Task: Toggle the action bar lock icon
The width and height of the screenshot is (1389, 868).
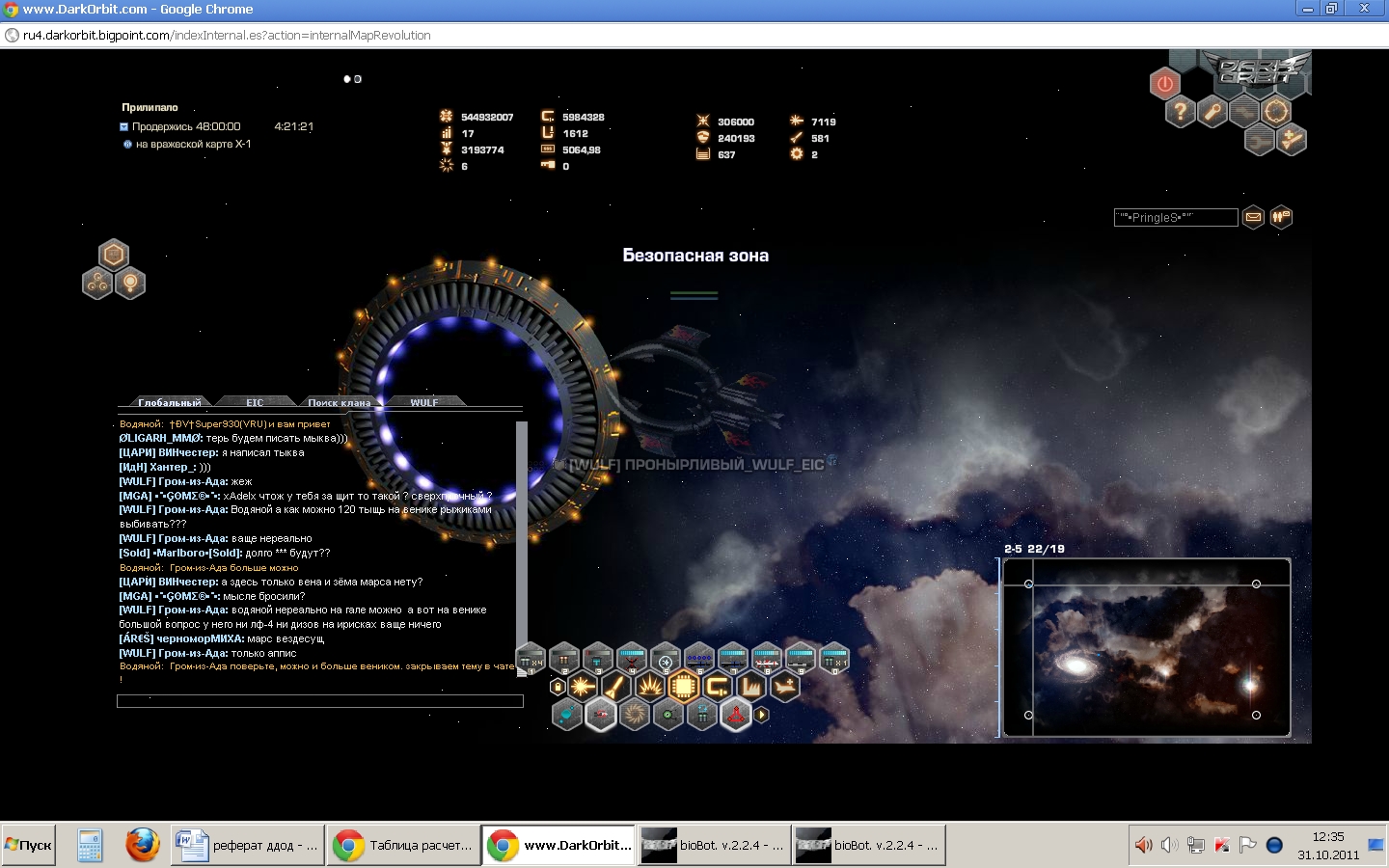Action: tap(558, 687)
